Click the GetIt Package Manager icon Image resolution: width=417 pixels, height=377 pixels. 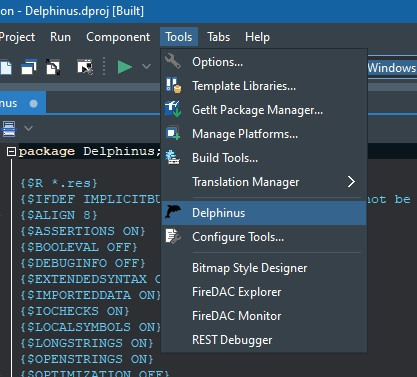click(x=173, y=109)
